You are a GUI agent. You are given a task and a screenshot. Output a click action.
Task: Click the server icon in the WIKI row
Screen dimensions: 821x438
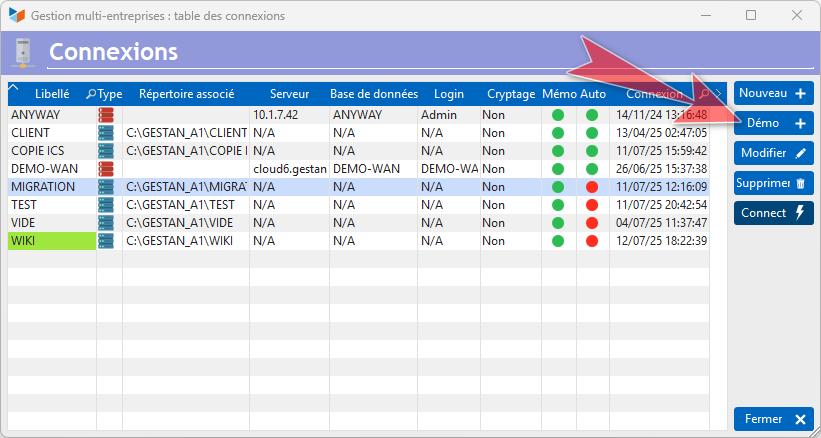106,241
